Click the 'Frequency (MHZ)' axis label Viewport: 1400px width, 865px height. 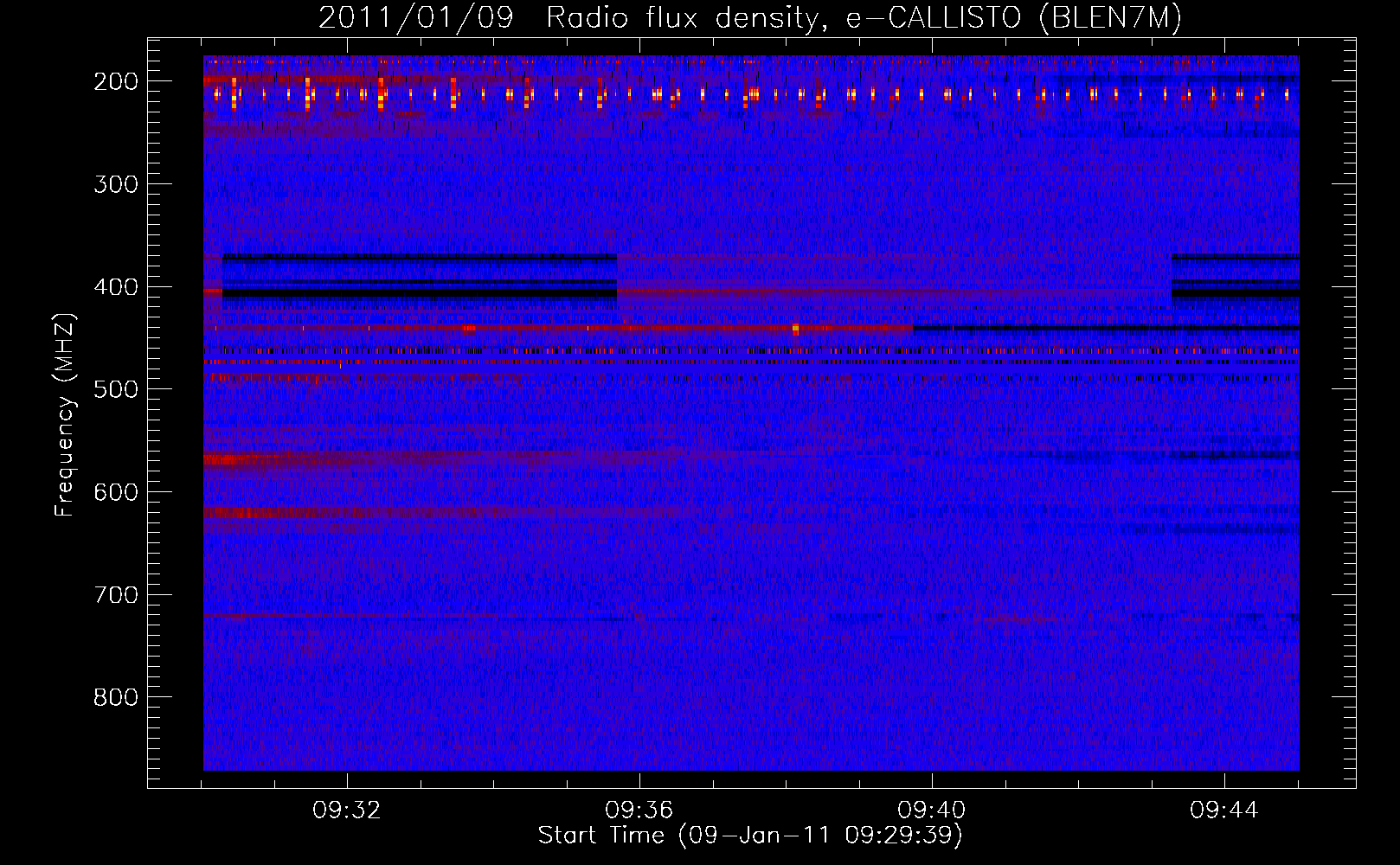coord(66,414)
